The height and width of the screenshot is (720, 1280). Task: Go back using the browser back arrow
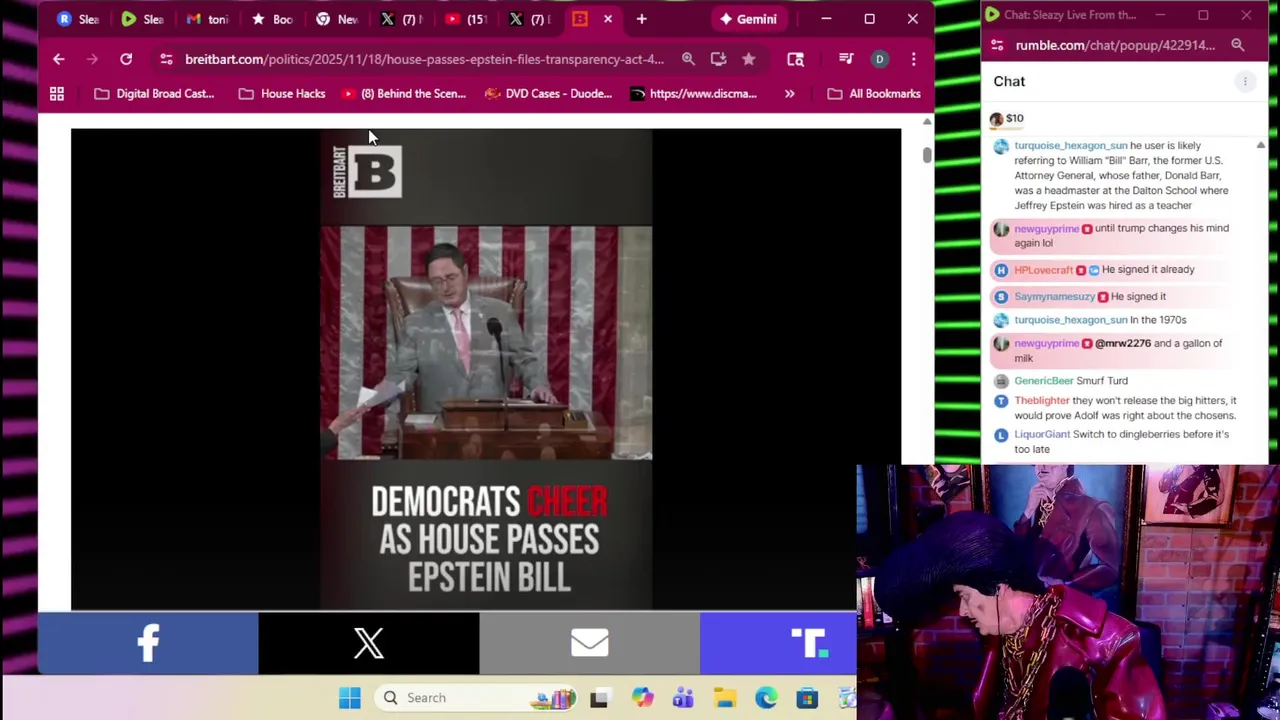[x=58, y=59]
